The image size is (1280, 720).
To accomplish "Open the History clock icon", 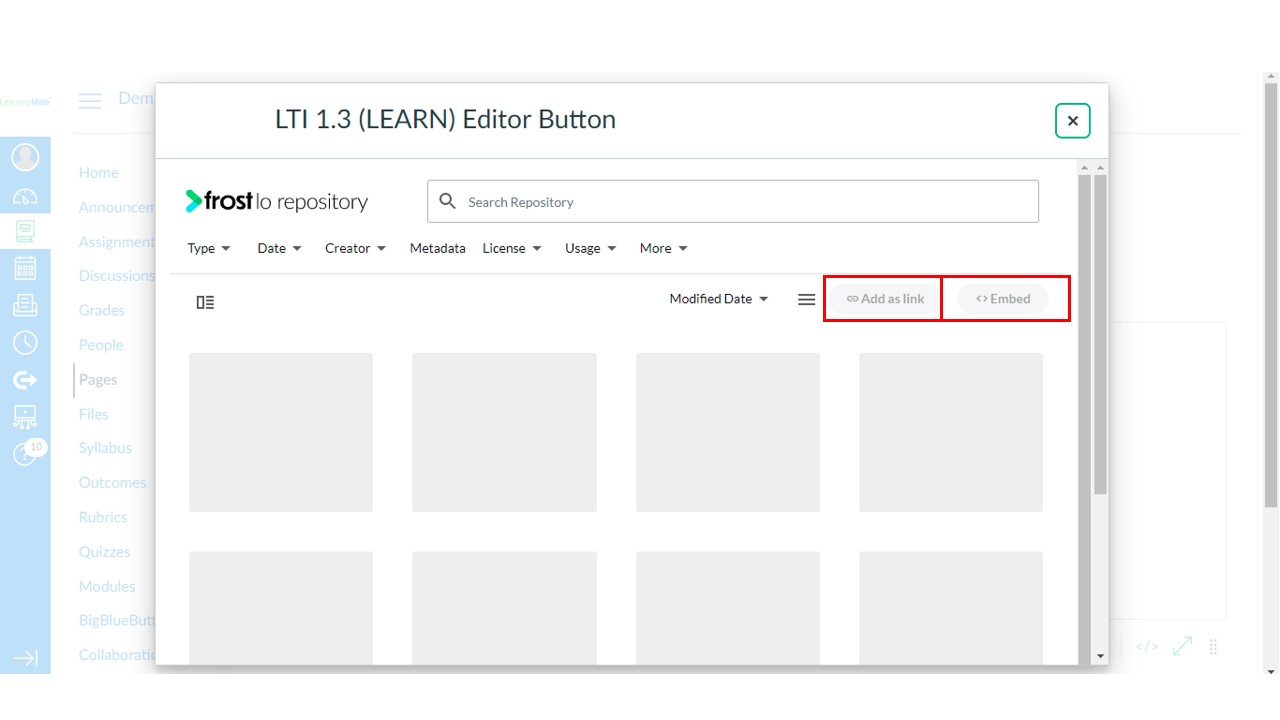I will 25,342.
